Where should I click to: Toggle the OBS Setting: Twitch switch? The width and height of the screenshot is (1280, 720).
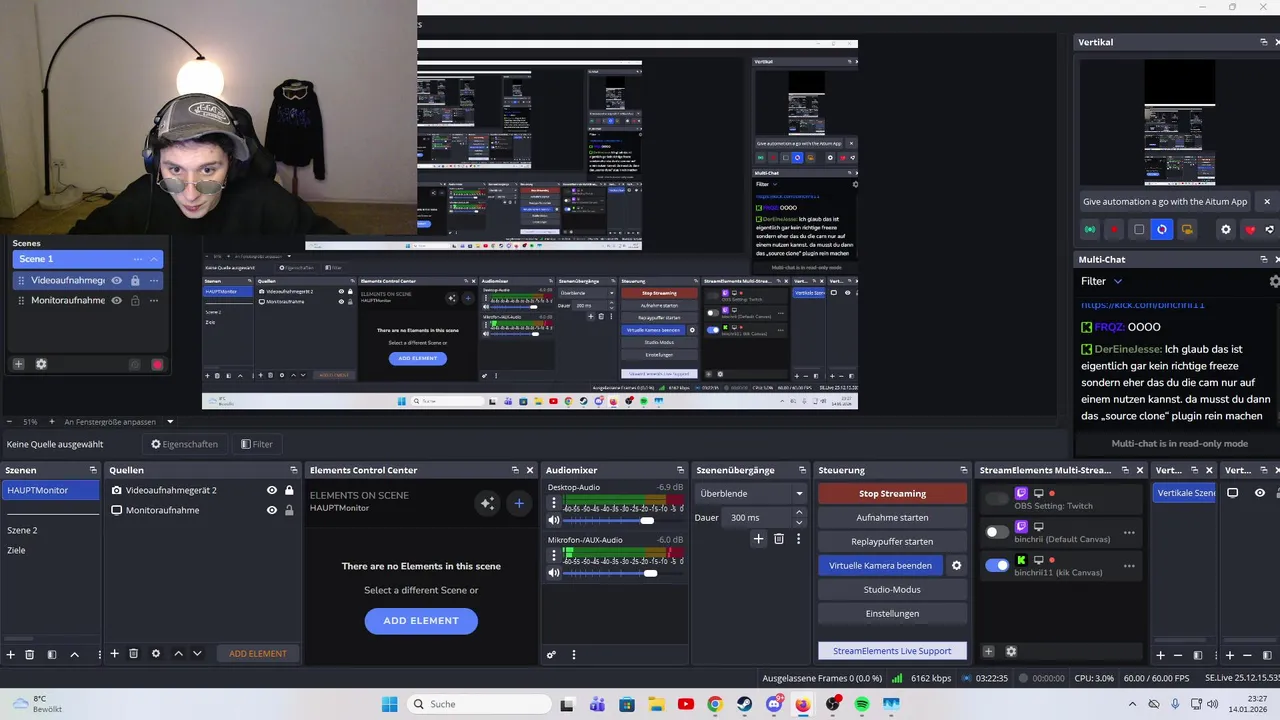coord(997,498)
